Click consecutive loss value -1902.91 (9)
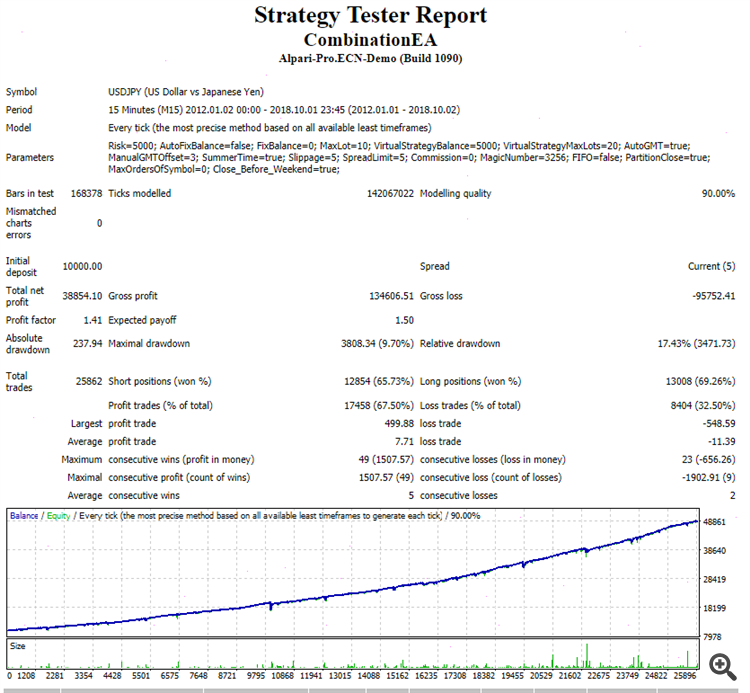Viewport: 750px width, 693px height. point(708,478)
